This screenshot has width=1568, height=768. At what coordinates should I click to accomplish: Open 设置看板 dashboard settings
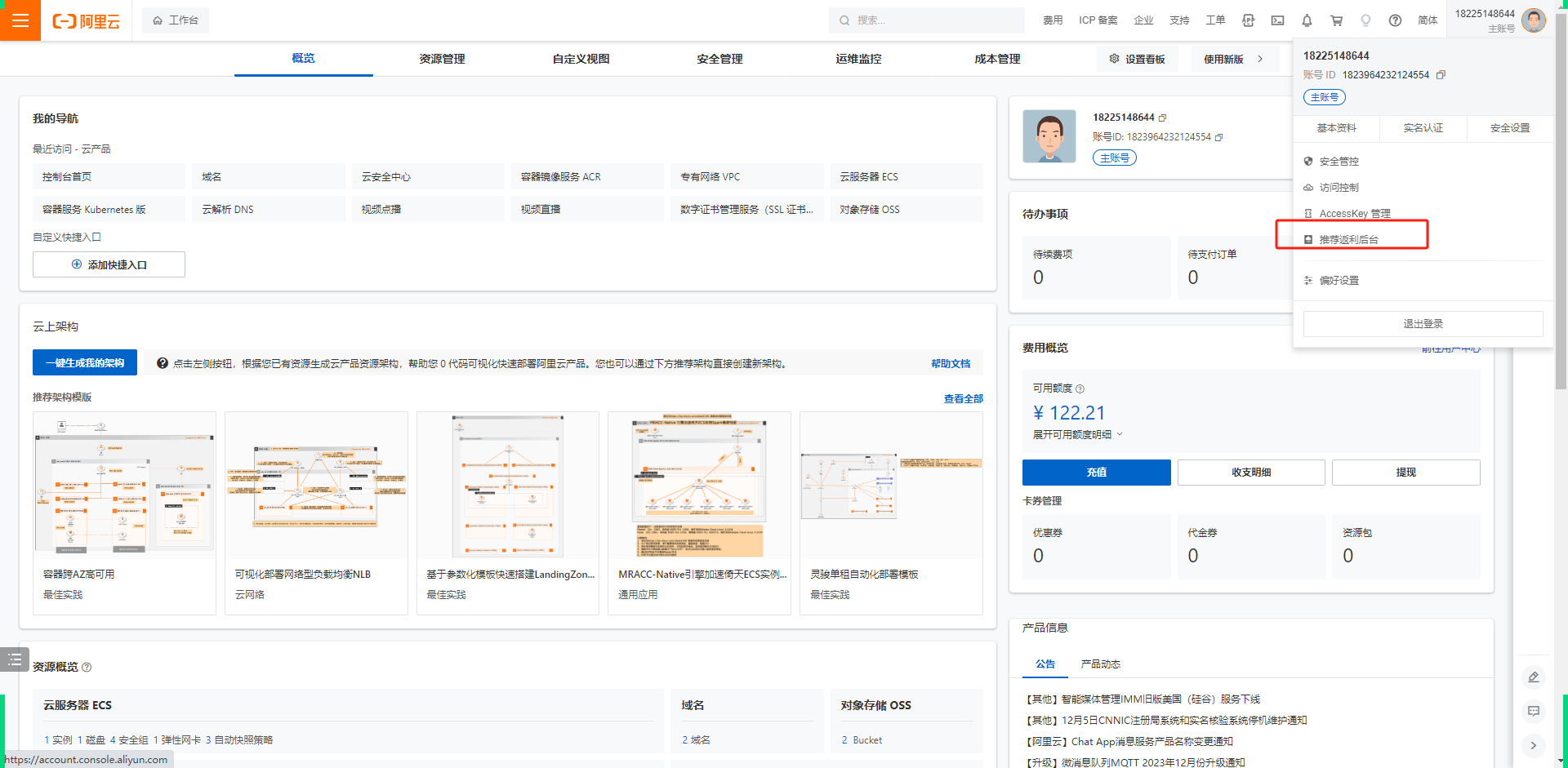[1138, 59]
